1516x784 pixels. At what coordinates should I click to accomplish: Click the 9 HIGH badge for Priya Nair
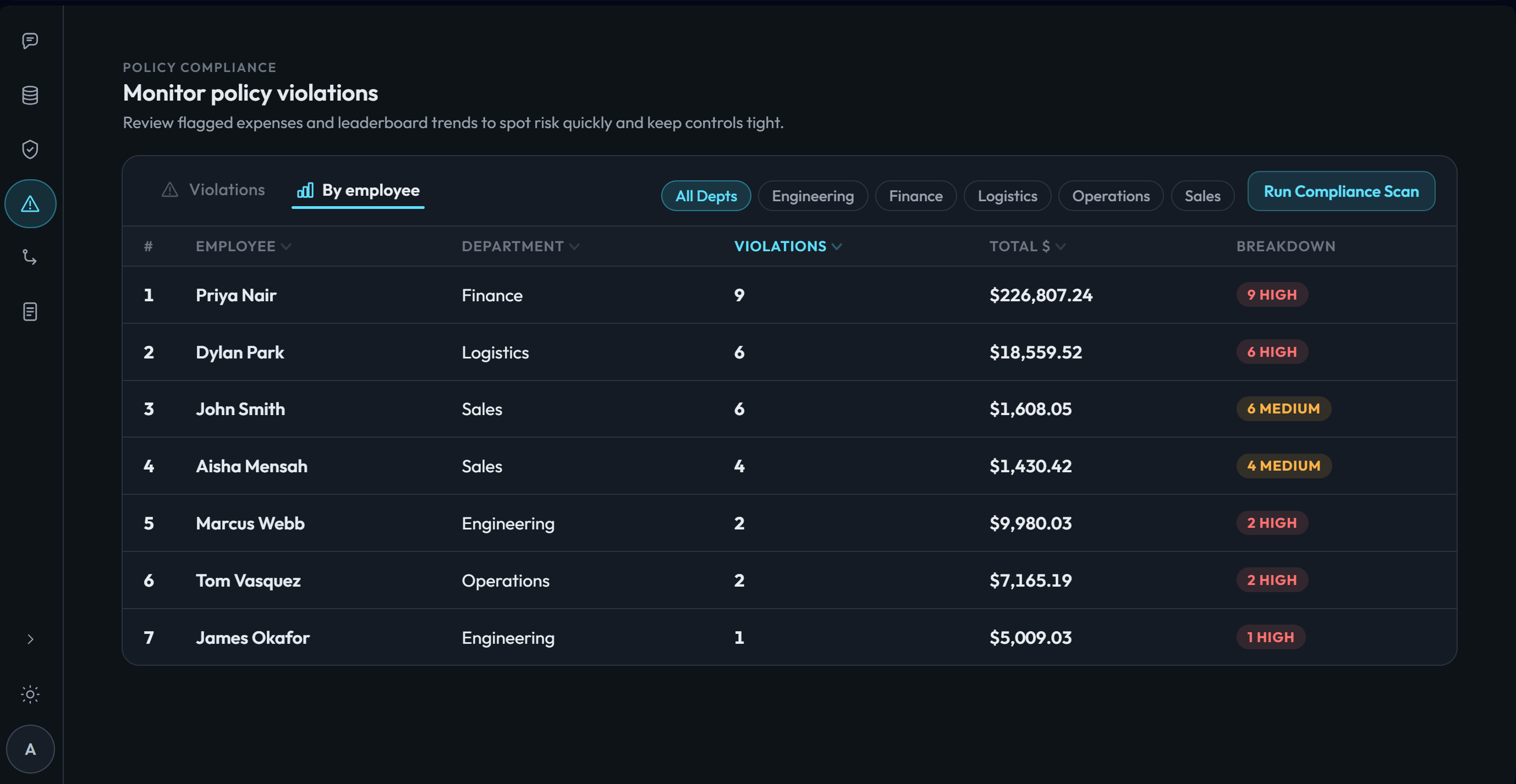1272,295
